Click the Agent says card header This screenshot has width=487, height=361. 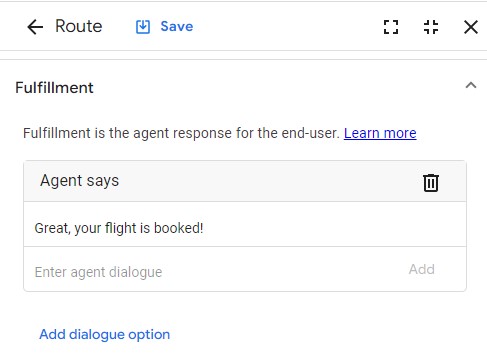tap(245, 181)
